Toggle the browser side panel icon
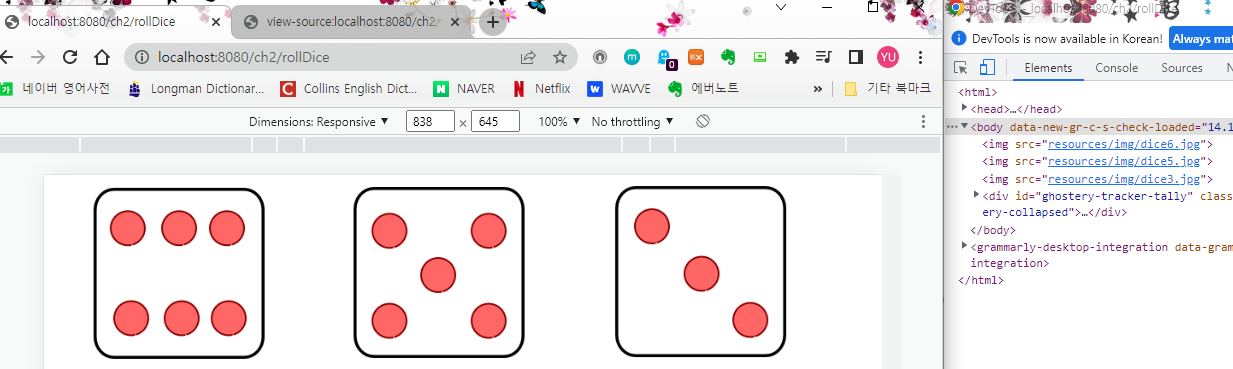Image resolution: width=1233 pixels, height=369 pixels. [x=855, y=57]
